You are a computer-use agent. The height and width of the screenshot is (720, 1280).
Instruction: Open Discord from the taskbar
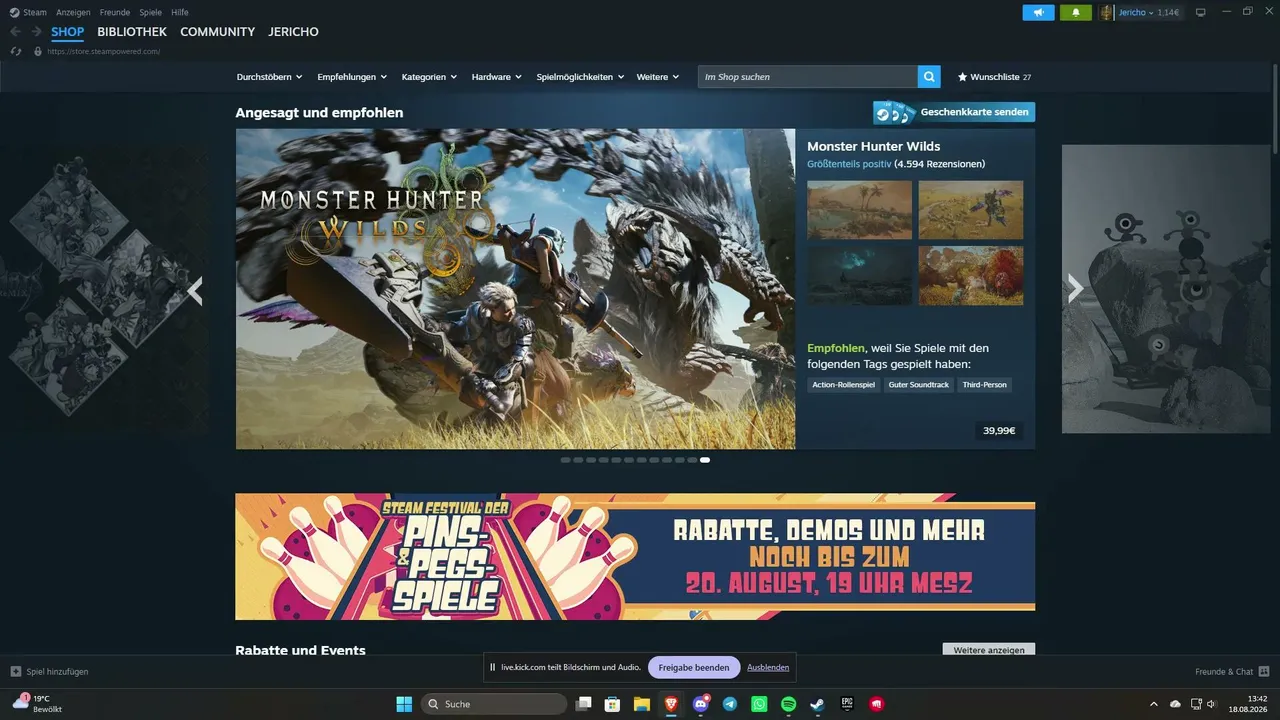tap(701, 704)
